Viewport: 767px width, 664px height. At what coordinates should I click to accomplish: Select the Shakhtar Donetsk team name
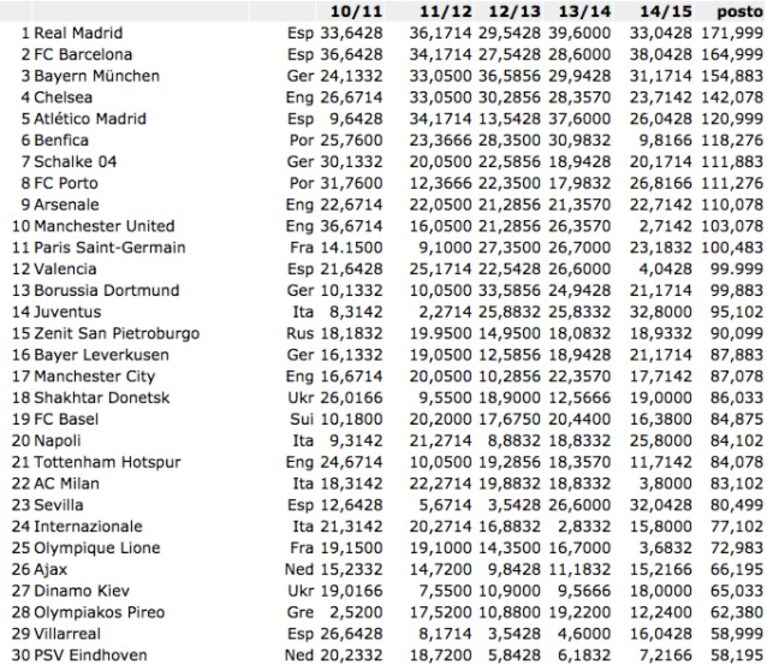pyautogui.click(x=102, y=397)
